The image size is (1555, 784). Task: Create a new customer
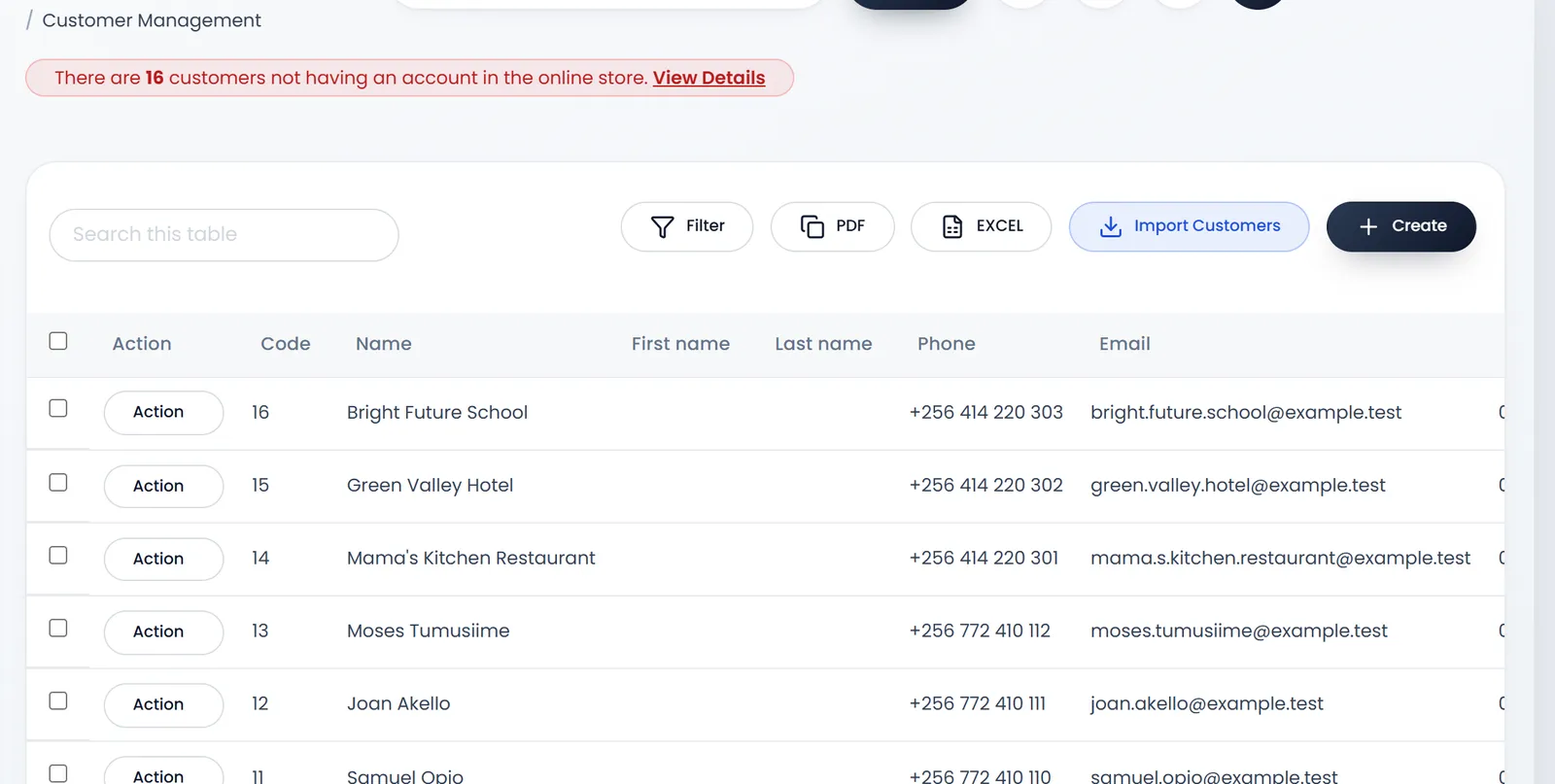coord(1400,226)
